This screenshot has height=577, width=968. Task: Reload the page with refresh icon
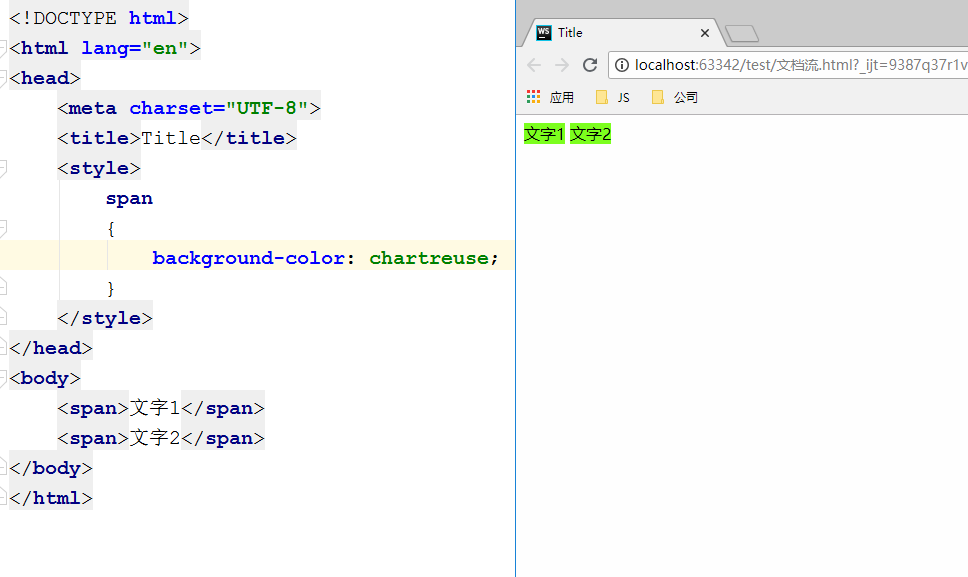point(590,65)
